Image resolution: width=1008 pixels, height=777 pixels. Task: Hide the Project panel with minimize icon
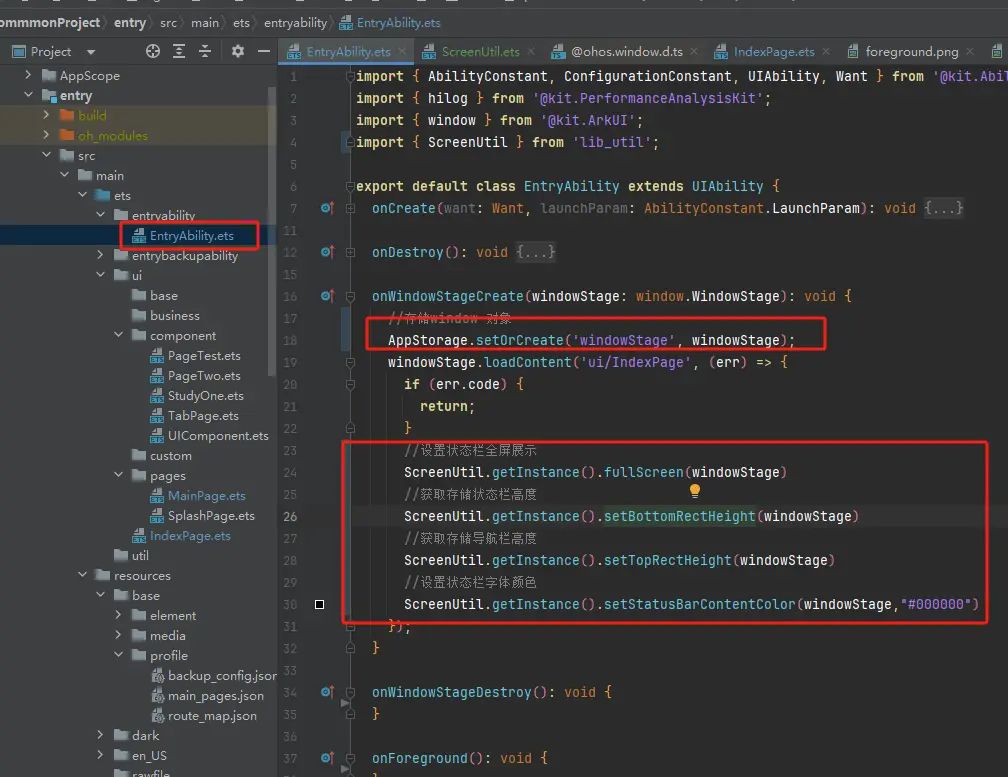click(264, 51)
